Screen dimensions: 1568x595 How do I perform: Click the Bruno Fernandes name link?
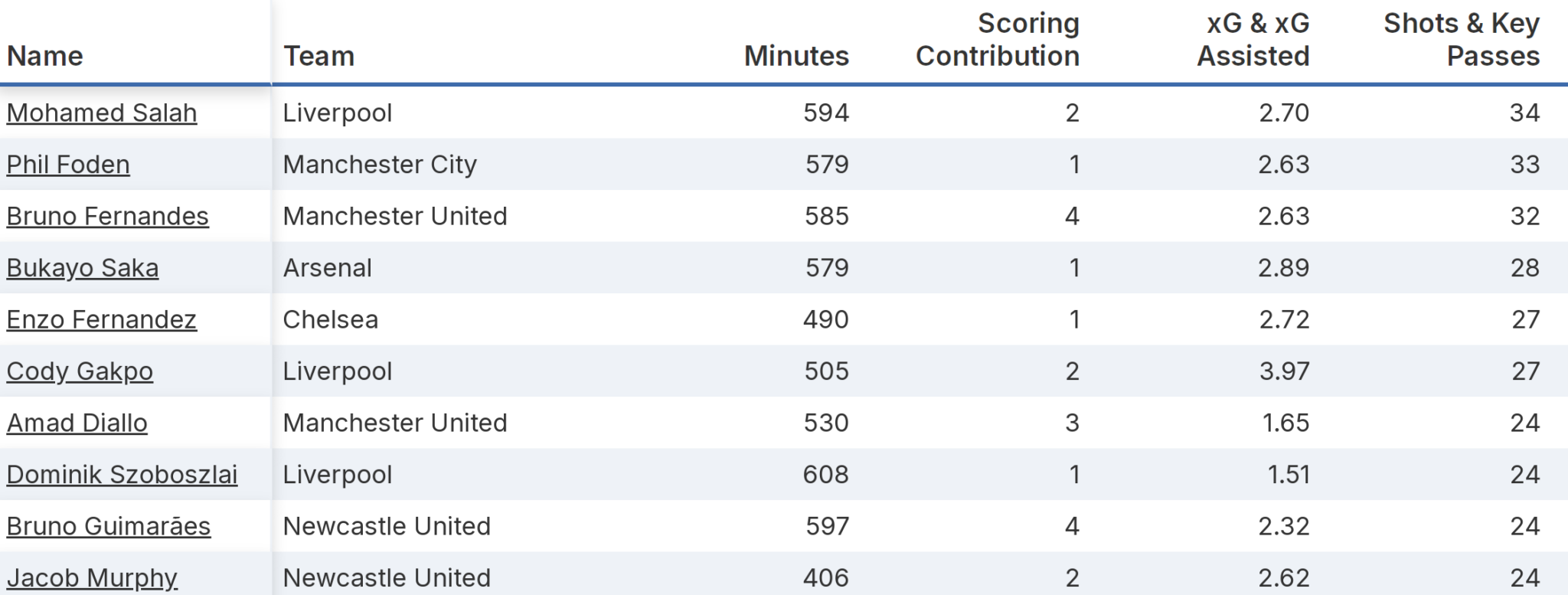coord(107,217)
